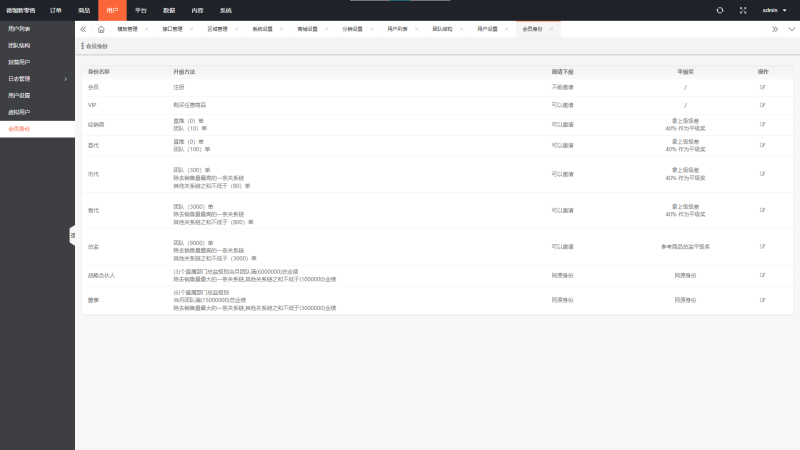The image size is (800, 450).
Task: Edit the 市代 identity row
Action: pyautogui.click(x=762, y=173)
